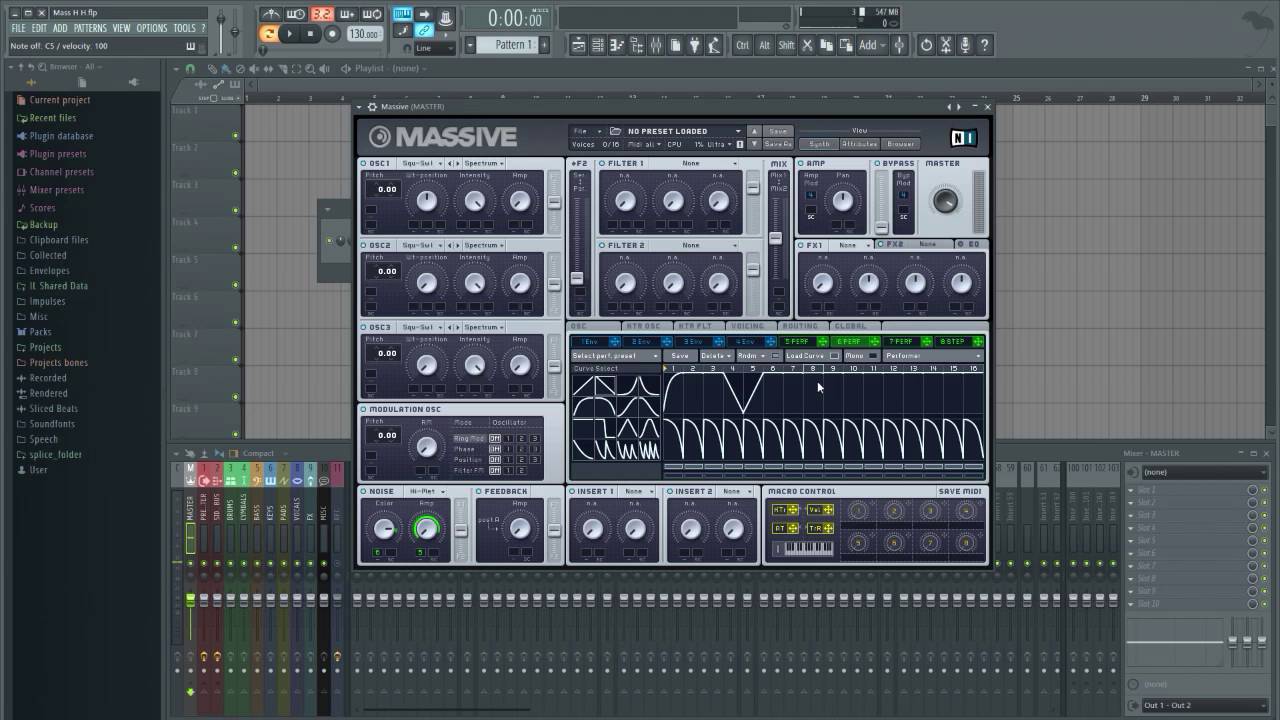Click the cut scissors icon in toolbar
The width and height of the screenshot is (1280, 720).
[x=808, y=45]
